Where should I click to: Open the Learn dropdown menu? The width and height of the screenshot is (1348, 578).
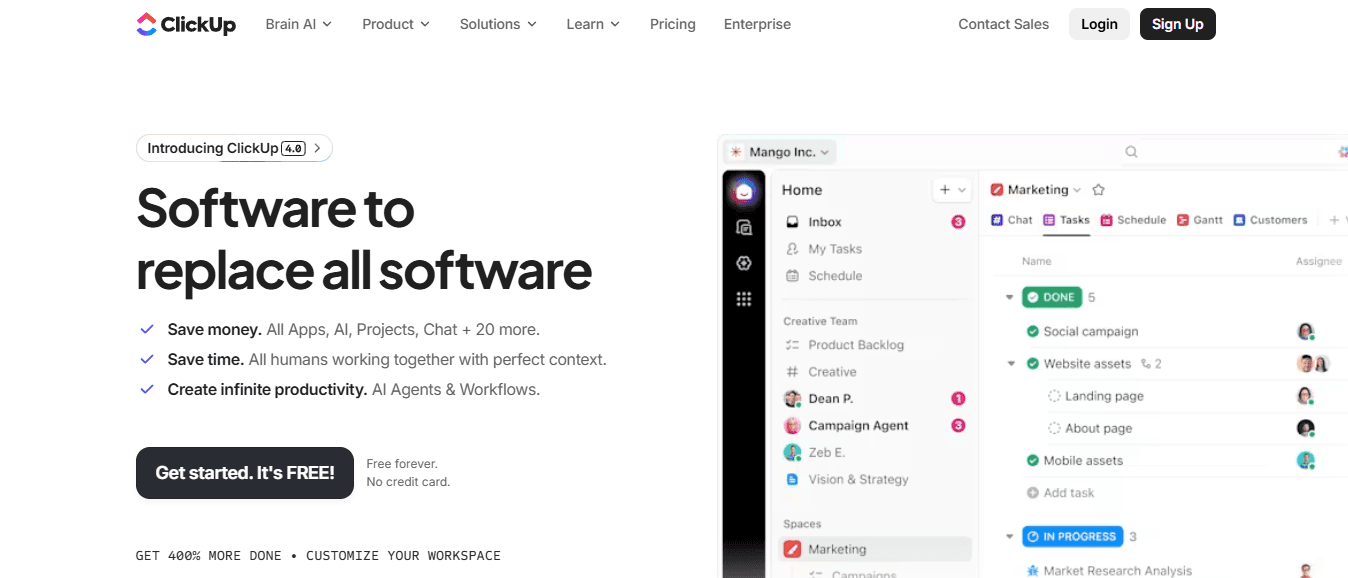pyautogui.click(x=593, y=24)
